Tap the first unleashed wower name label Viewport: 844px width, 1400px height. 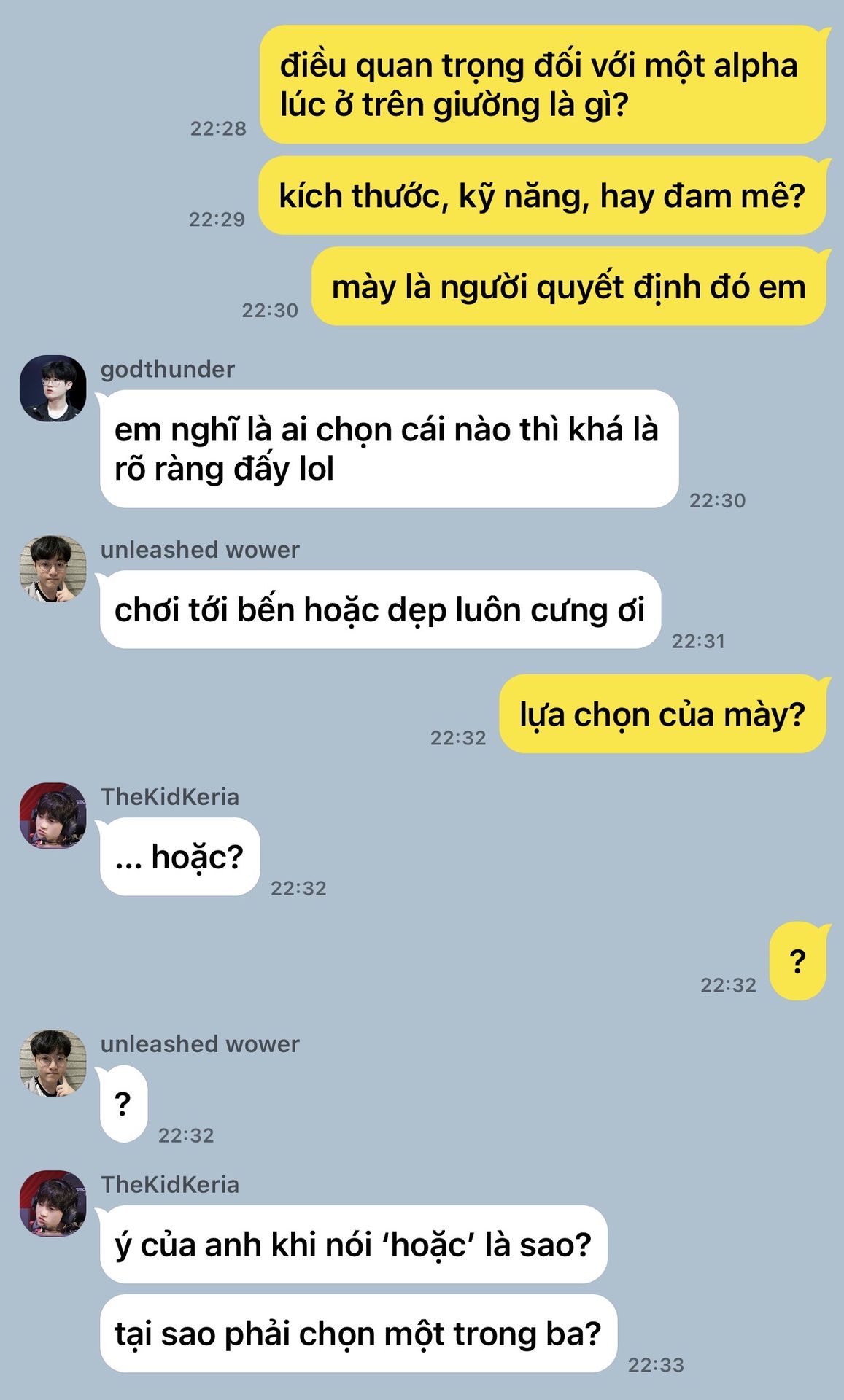200,550
